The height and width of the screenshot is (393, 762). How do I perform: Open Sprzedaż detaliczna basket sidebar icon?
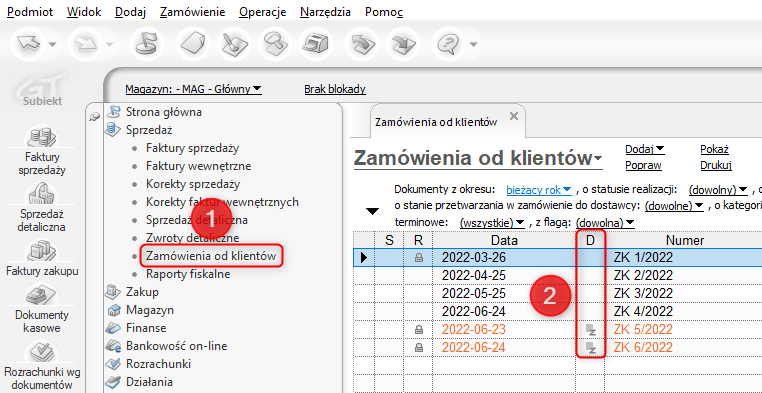(42, 193)
